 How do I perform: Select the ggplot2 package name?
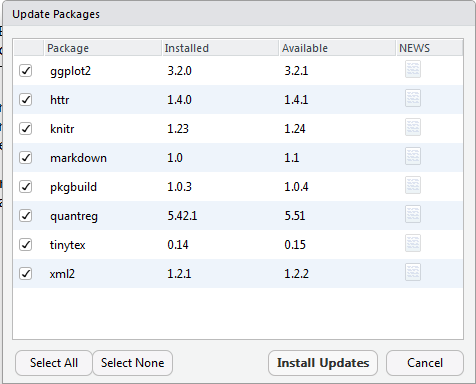[70, 71]
